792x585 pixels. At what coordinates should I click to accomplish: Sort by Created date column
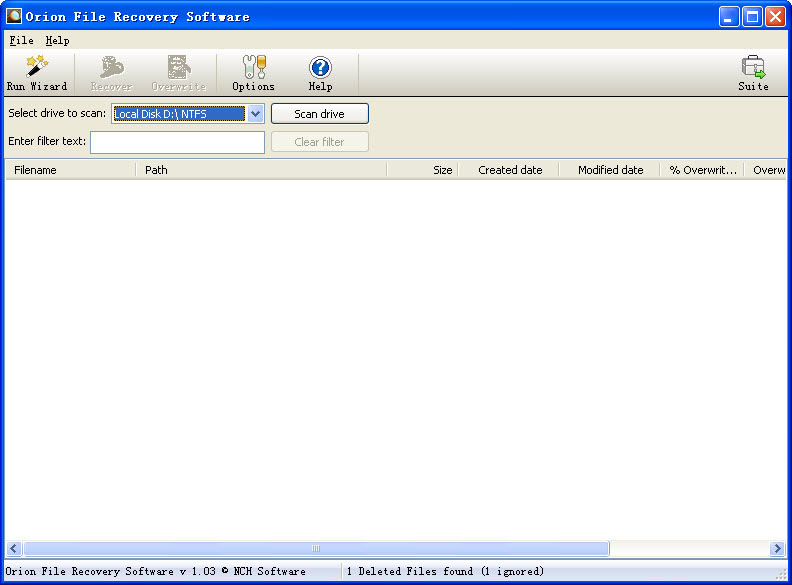coord(509,170)
